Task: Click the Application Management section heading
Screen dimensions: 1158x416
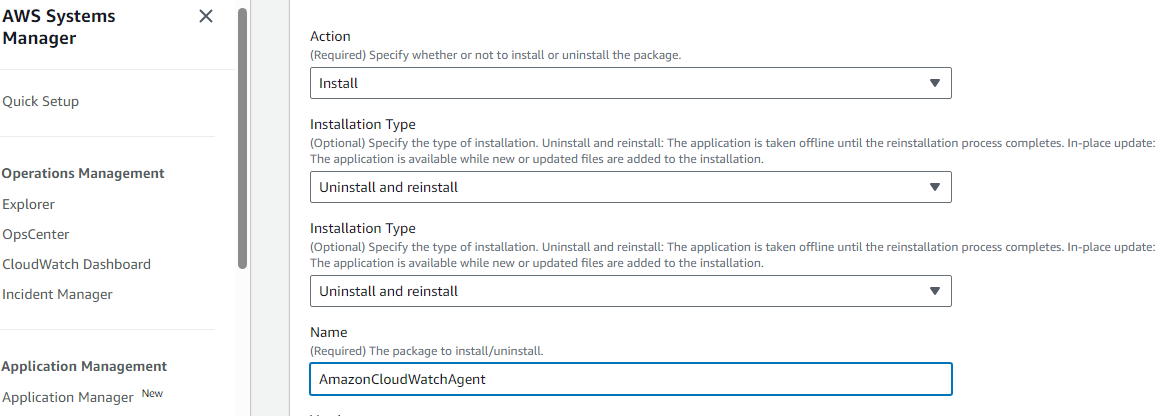Action: tap(84, 366)
